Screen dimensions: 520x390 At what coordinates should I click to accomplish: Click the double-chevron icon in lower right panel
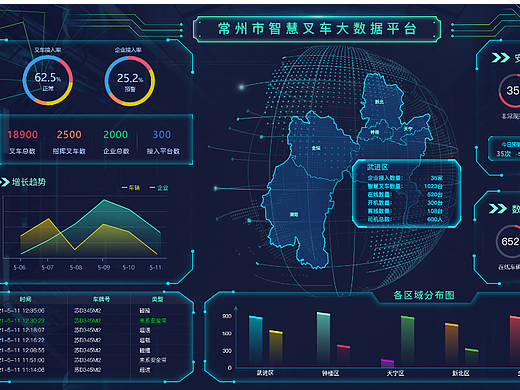coord(498,209)
